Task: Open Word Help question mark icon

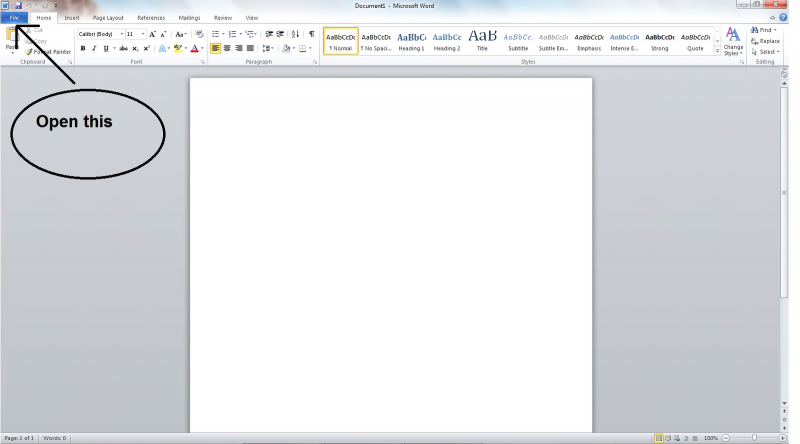Action: coord(782,18)
